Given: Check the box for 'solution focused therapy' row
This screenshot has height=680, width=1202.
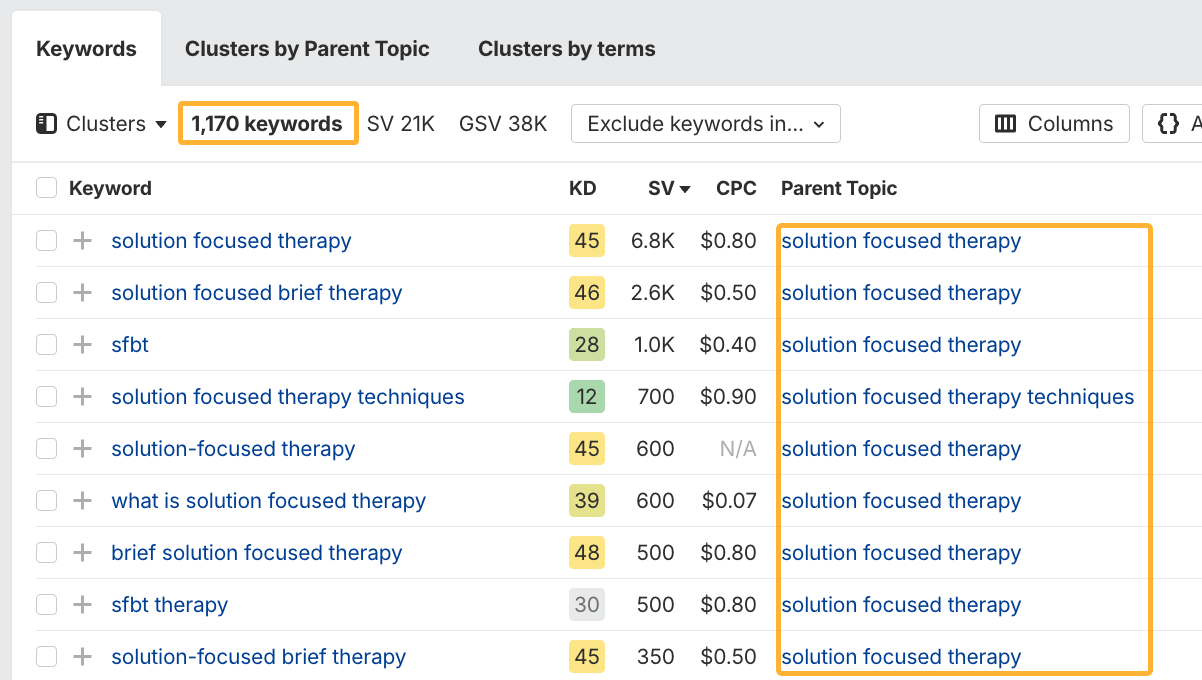Looking at the screenshot, I should [x=46, y=241].
